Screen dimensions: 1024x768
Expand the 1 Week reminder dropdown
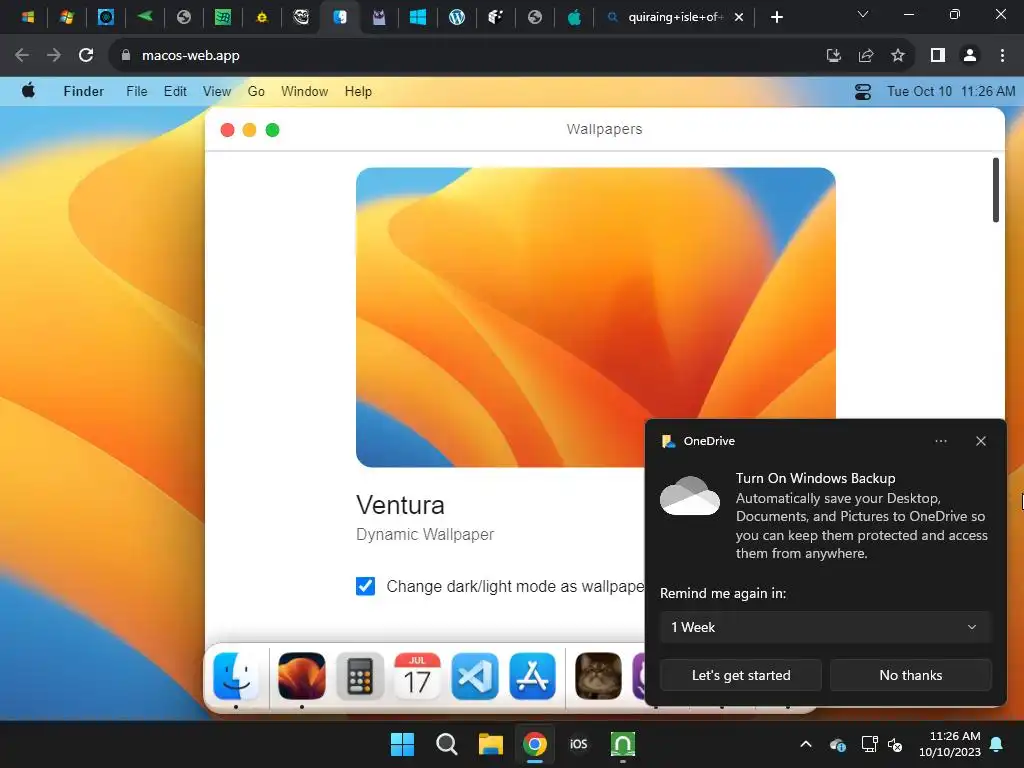point(825,627)
